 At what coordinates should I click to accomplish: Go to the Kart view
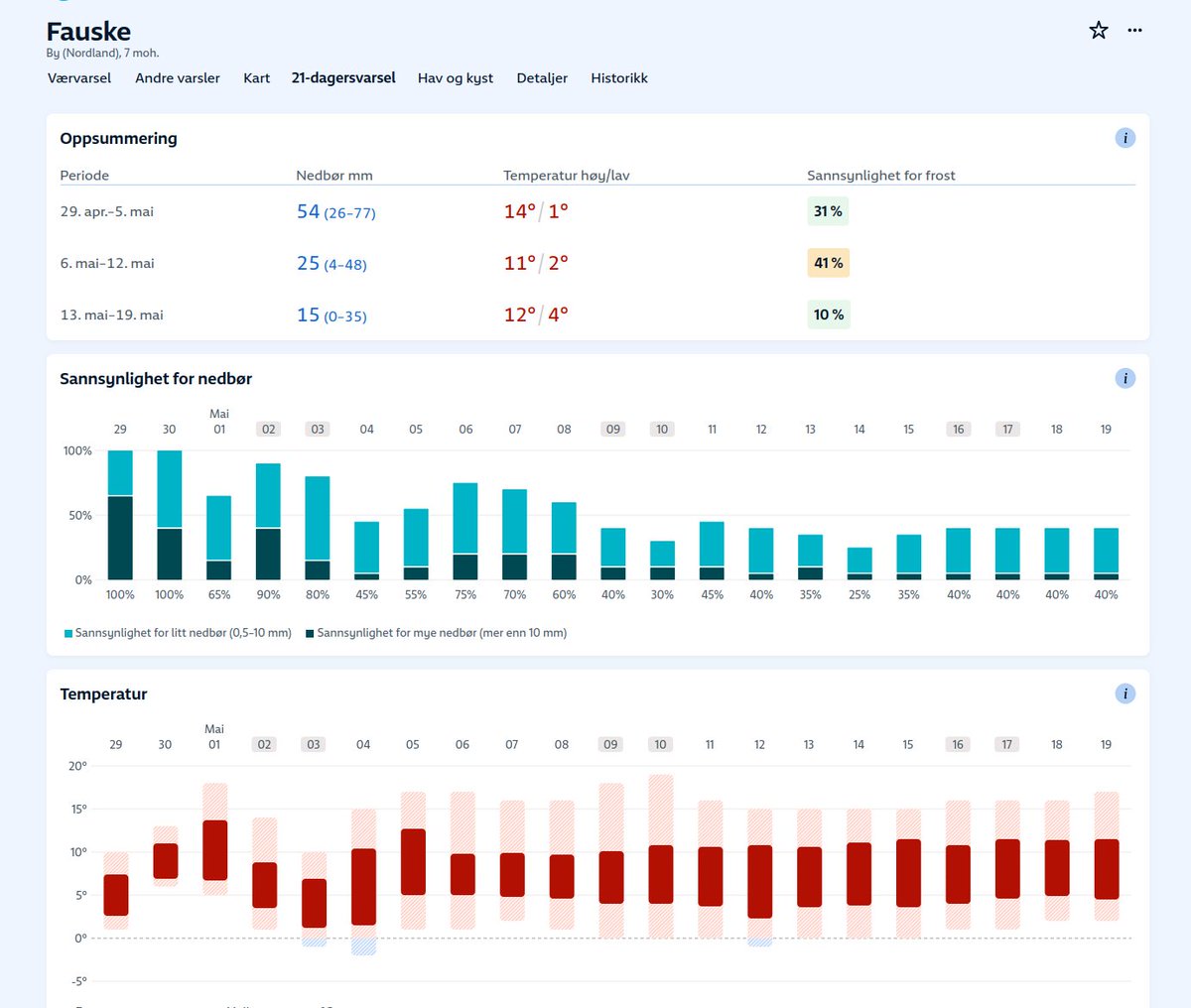tap(256, 77)
